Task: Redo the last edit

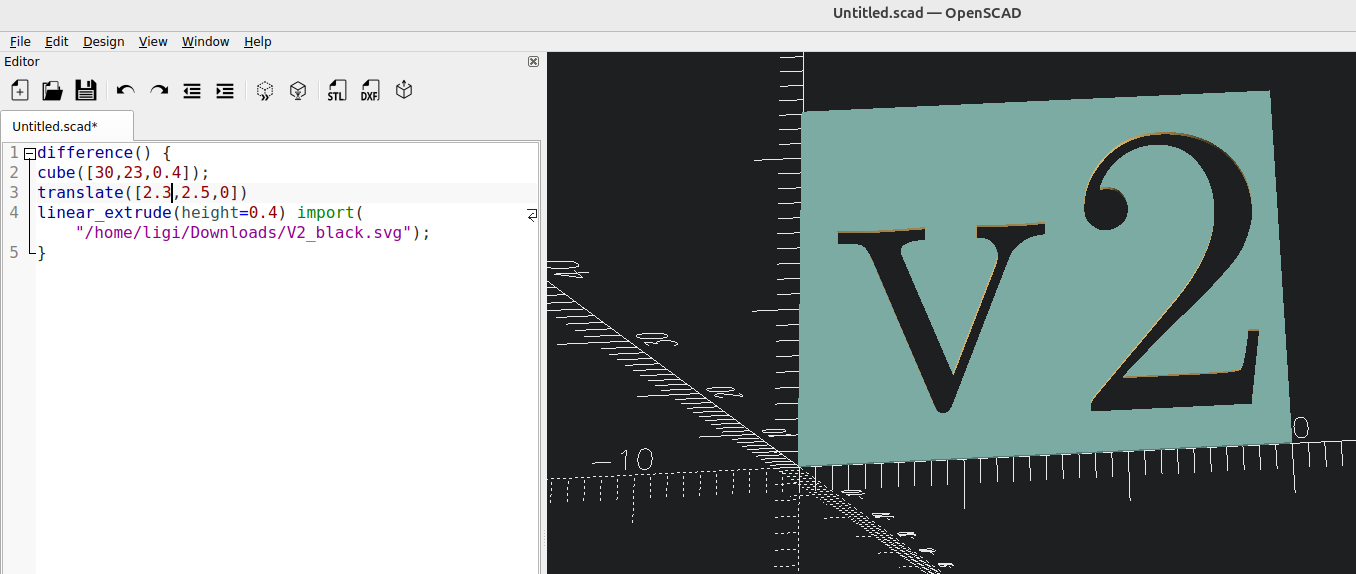Action: pos(159,91)
